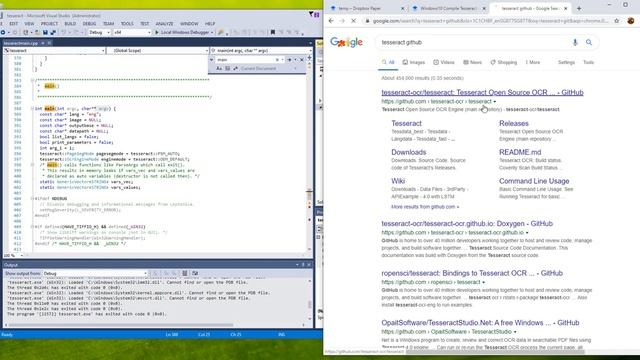
Task: Start Local Windows Debugger play button
Action: click(156, 32)
